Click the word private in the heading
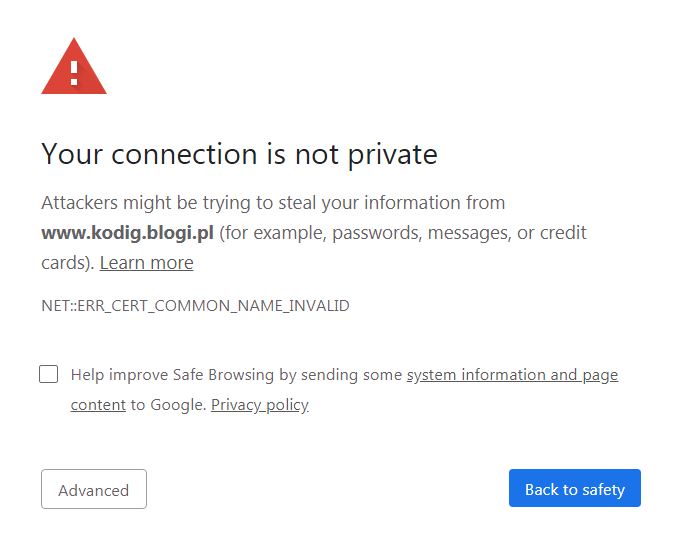Viewport: 696px width, 556px height. coord(392,155)
